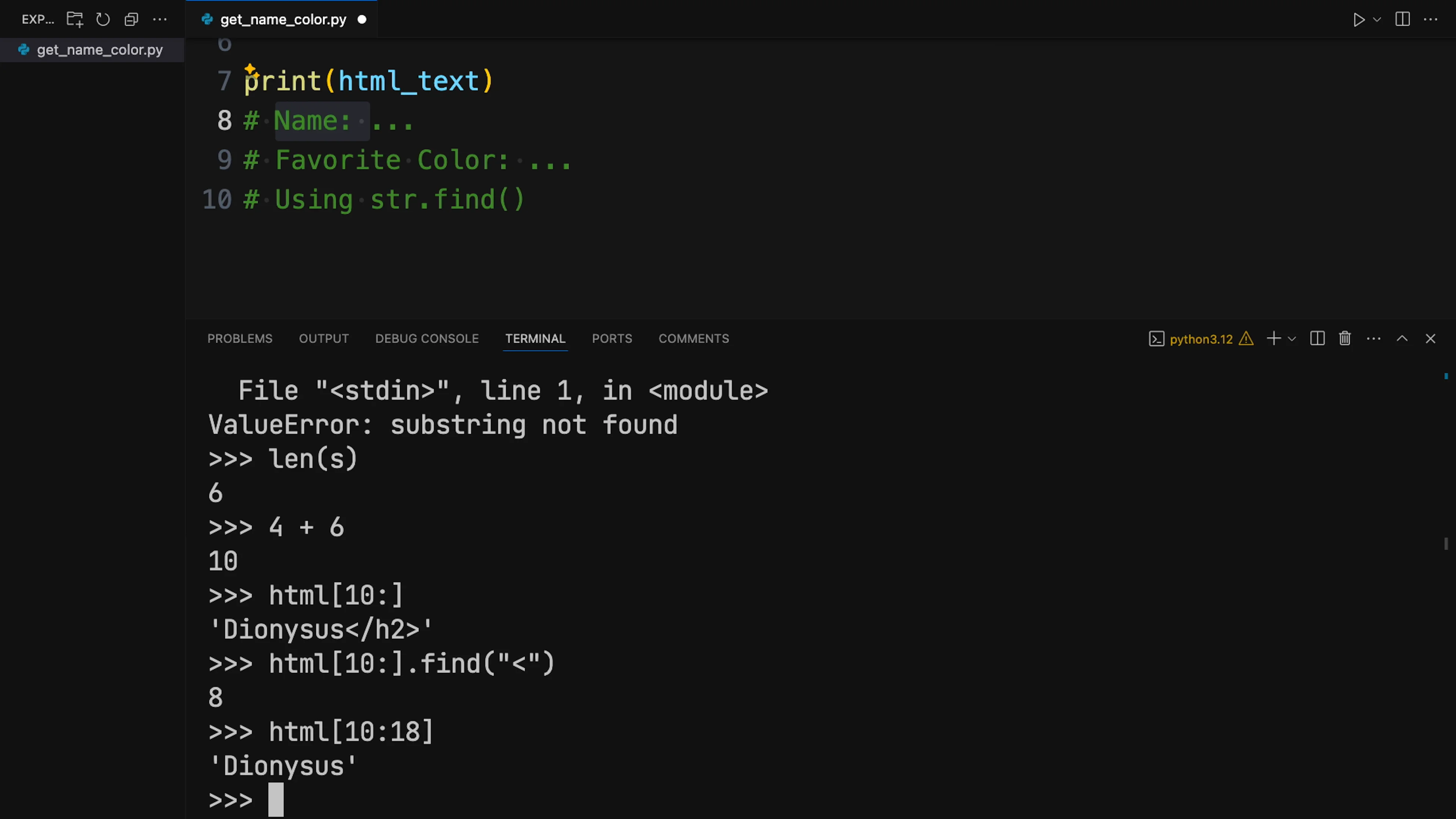Screen dimensions: 1456x819
Task: Create a new terminal with plus button
Action: click(1274, 339)
